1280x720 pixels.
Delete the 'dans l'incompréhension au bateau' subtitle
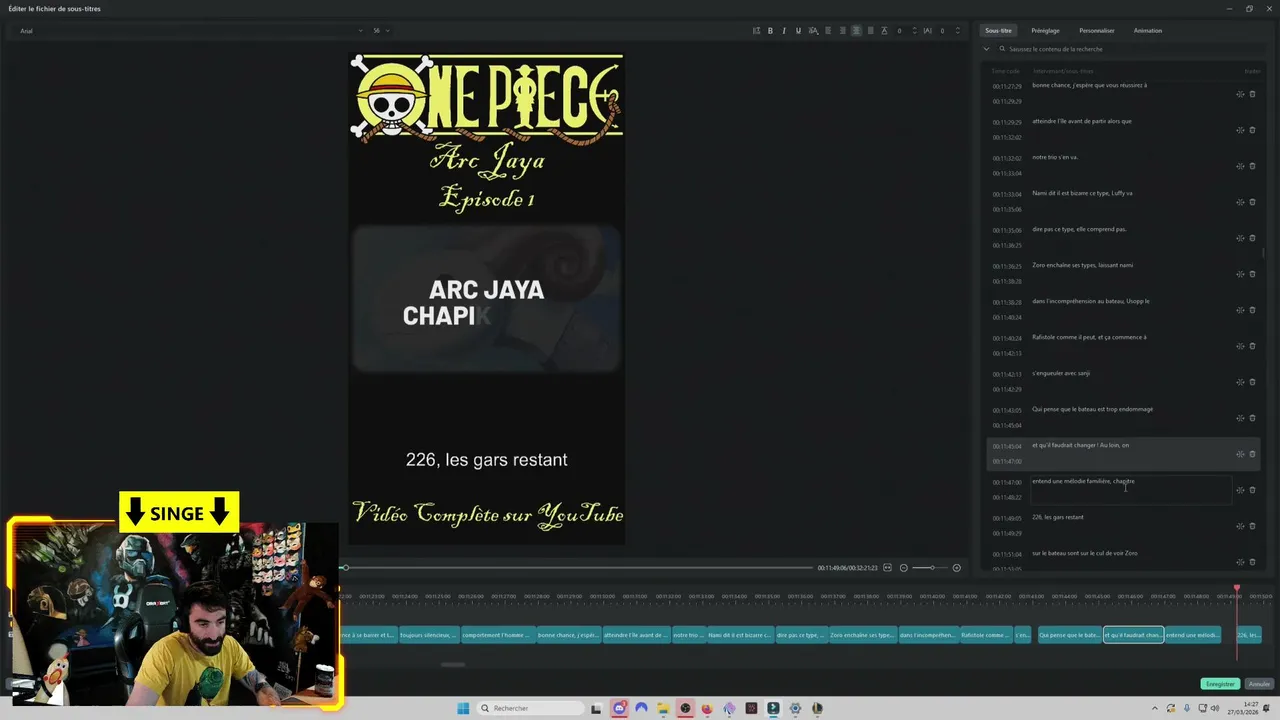(x=1252, y=310)
